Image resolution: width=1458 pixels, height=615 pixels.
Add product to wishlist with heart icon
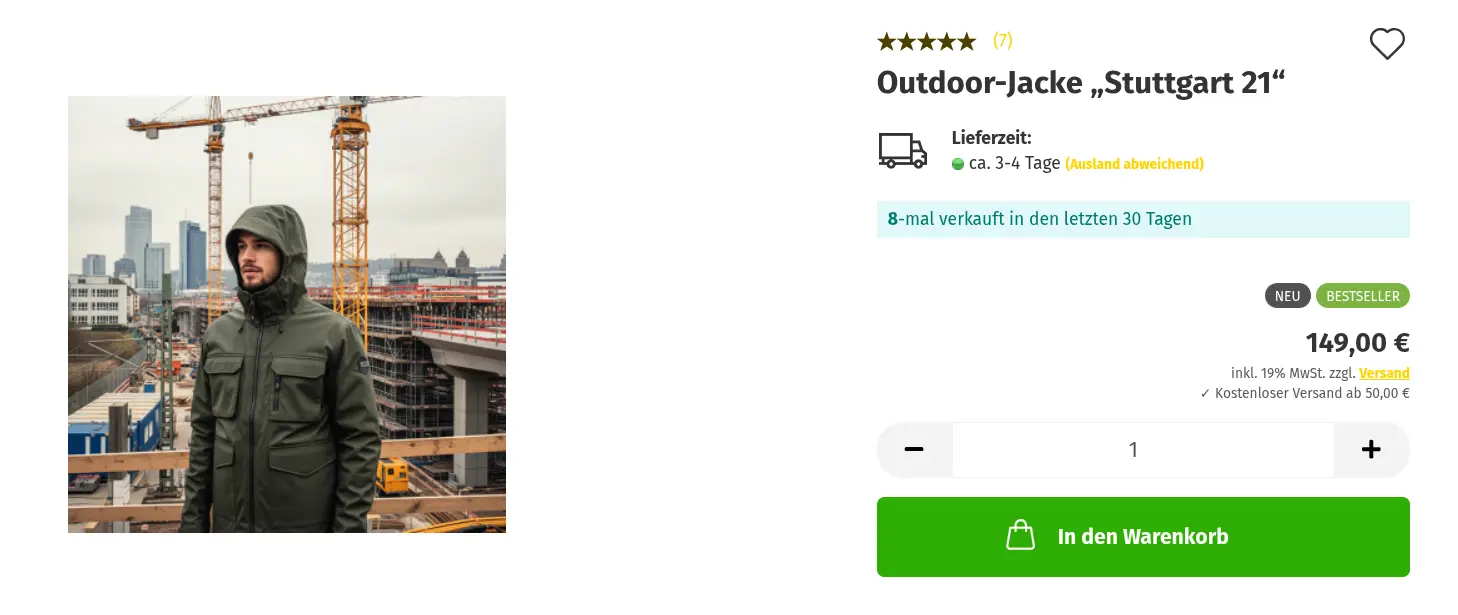(1387, 44)
